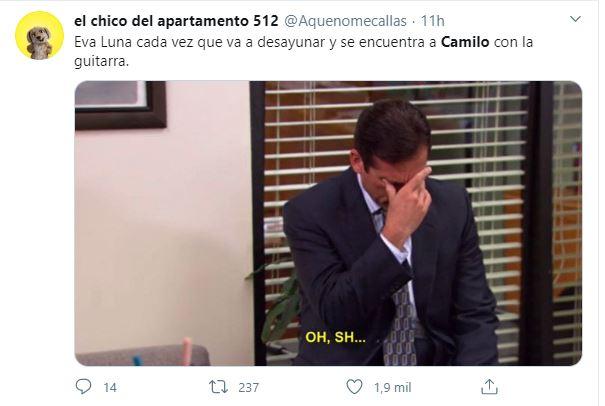Open the dog profile avatar
This screenshot has width=605, height=406.
click(39, 36)
